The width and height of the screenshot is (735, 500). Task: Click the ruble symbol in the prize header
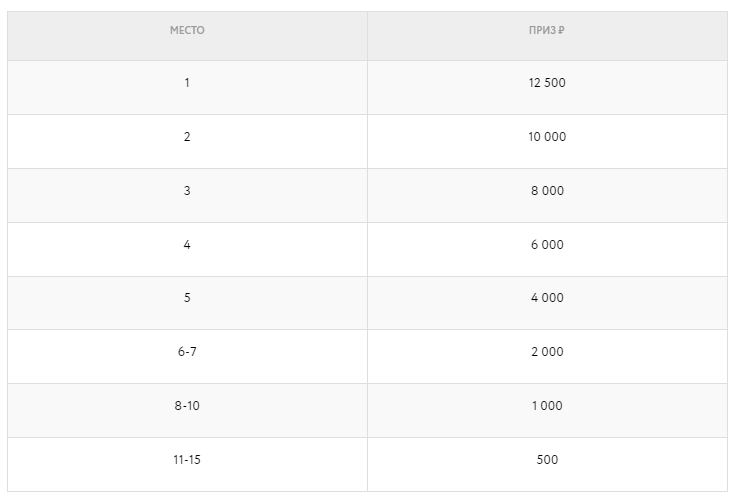(562, 30)
